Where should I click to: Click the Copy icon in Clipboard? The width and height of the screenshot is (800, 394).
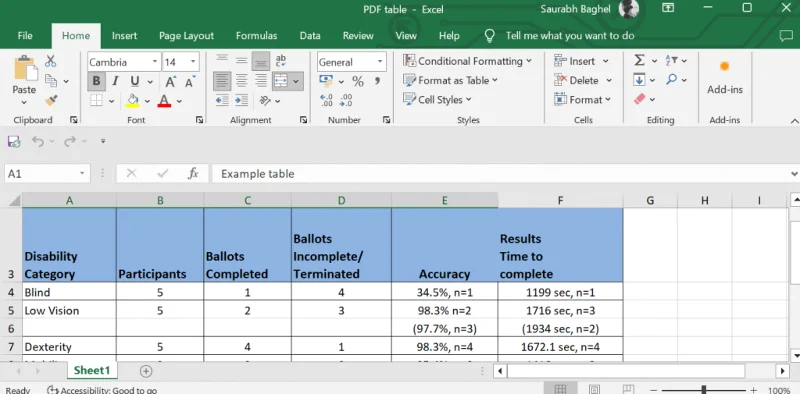point(51,81)
